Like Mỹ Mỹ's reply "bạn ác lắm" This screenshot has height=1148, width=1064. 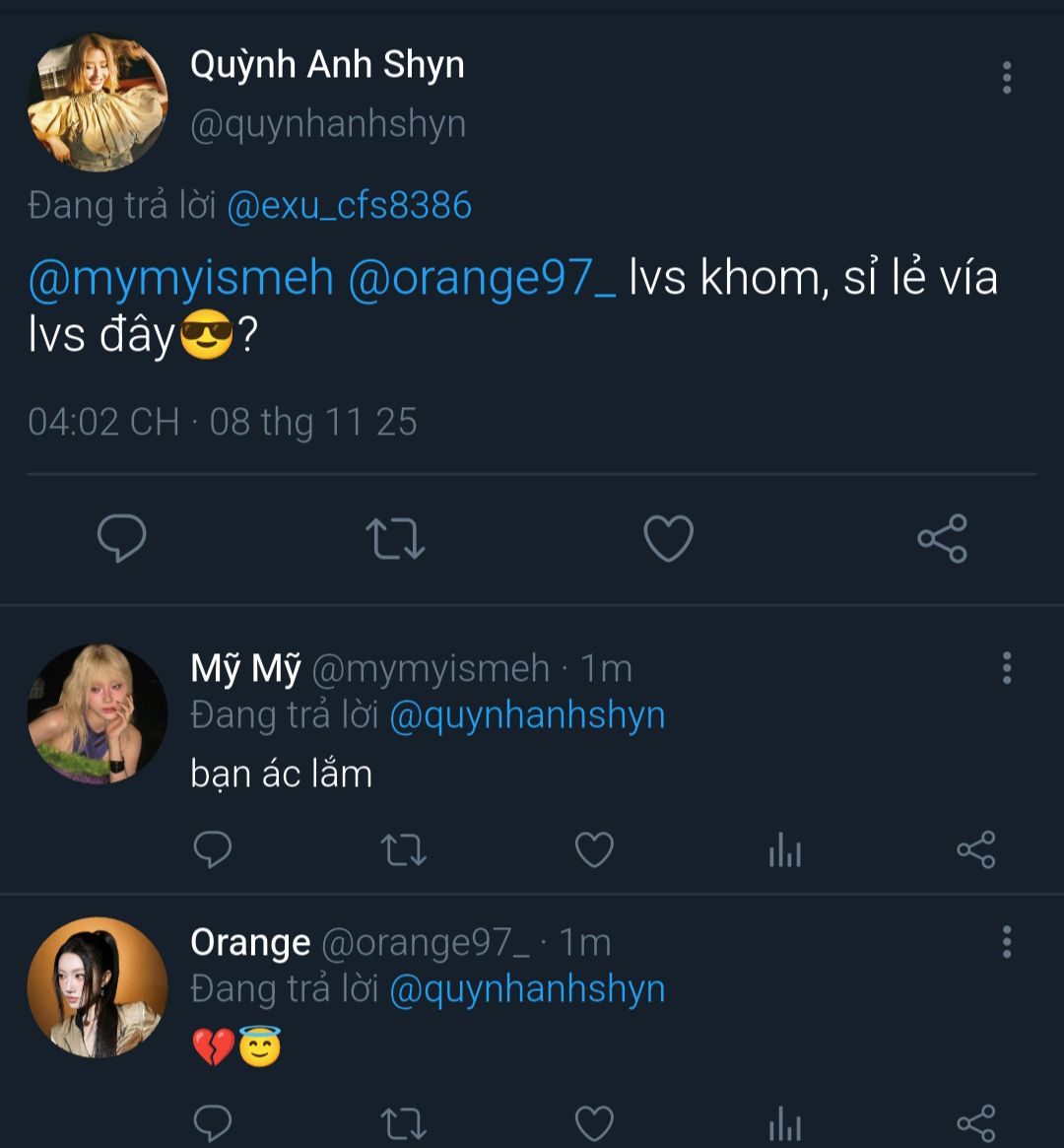(x=594, y=849)
